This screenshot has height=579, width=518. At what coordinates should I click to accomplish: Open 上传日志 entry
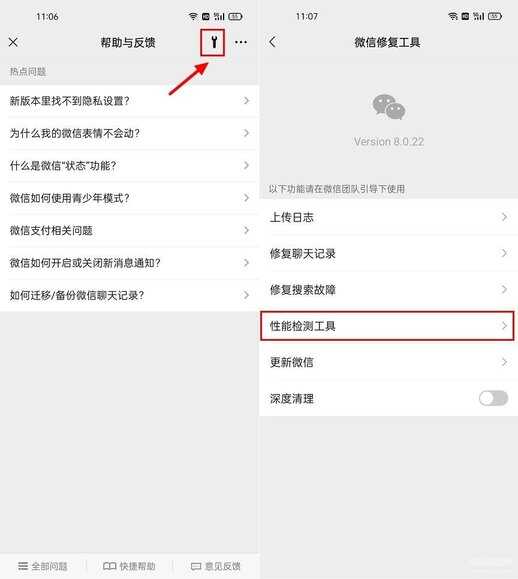point(388,217)
